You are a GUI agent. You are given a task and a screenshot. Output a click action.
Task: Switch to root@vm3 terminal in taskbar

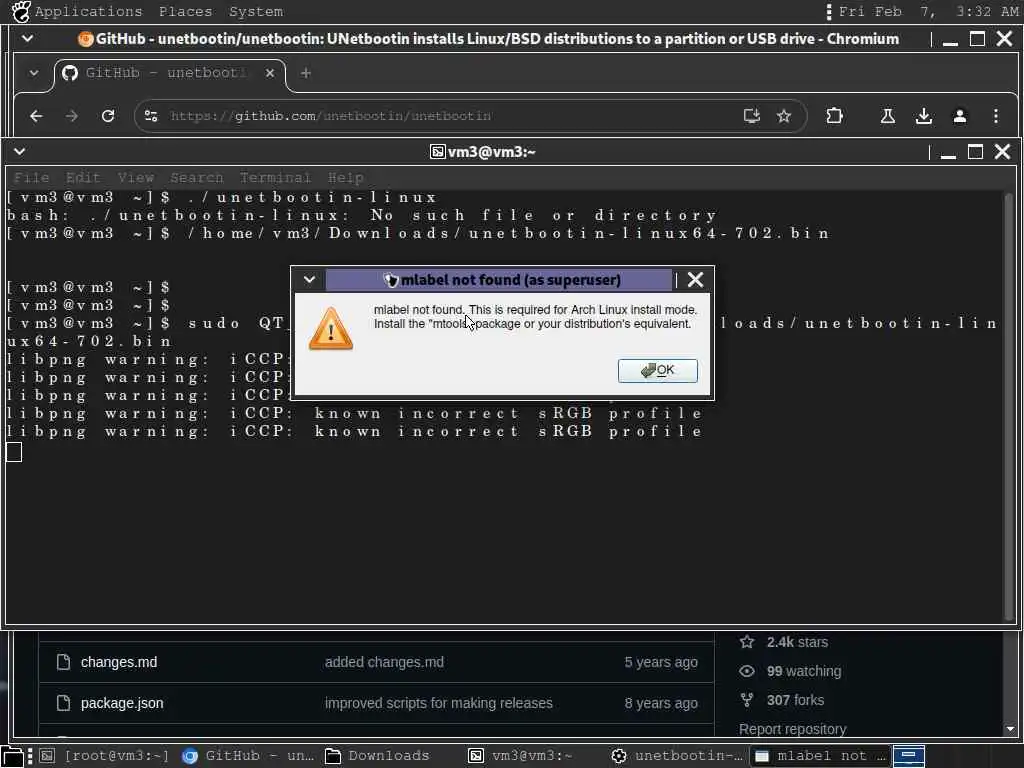point(104,756)
